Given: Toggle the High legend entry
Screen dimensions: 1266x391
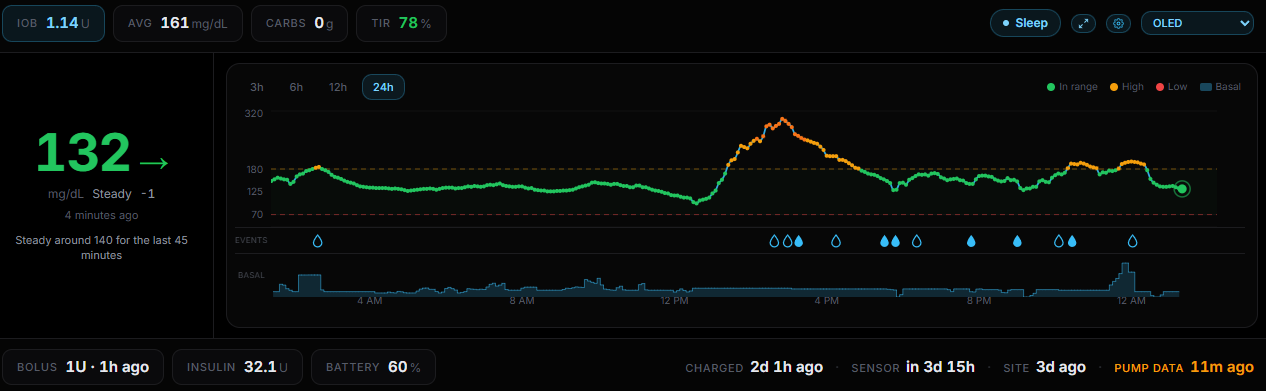Looking at the screenshot, I should [x=1126, y=87].
